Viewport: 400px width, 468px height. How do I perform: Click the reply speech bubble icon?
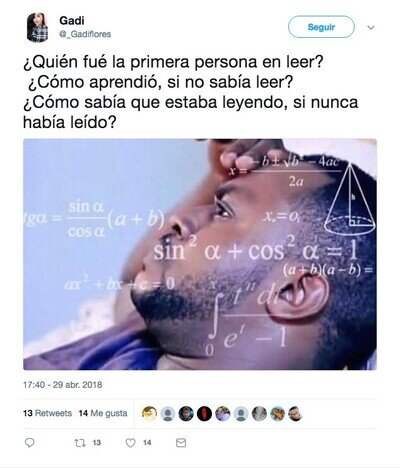click(x=30, y=443)
